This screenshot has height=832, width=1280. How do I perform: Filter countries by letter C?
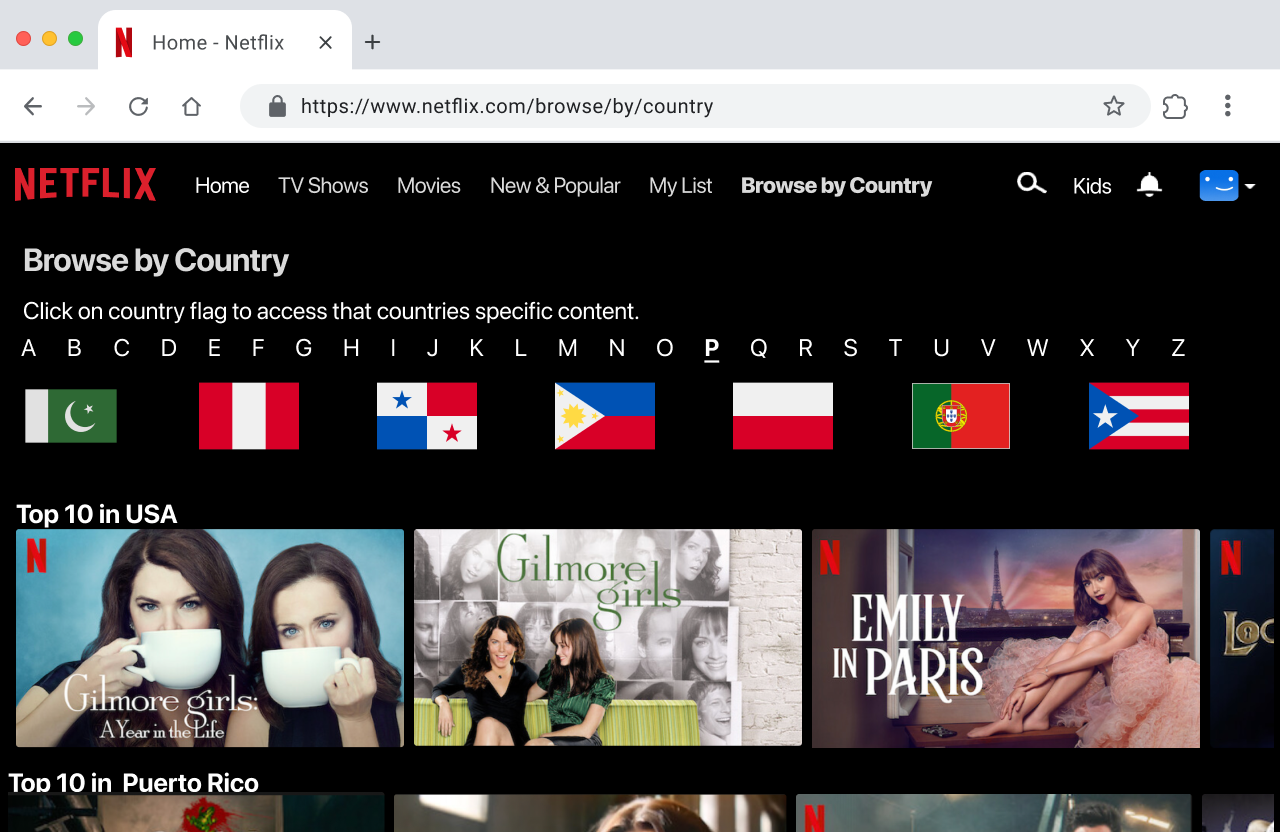tap(121, 348)
